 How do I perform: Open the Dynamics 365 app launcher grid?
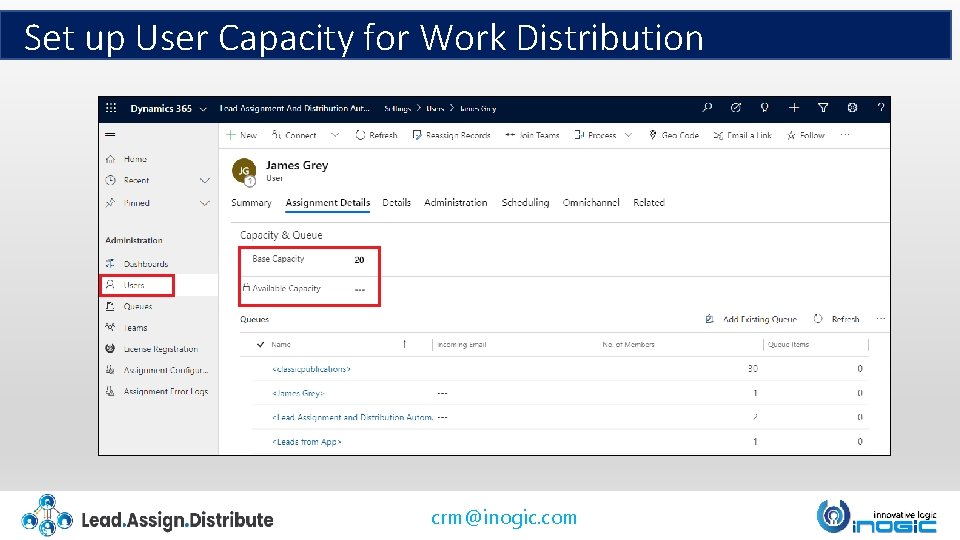[x=111, y=108]
